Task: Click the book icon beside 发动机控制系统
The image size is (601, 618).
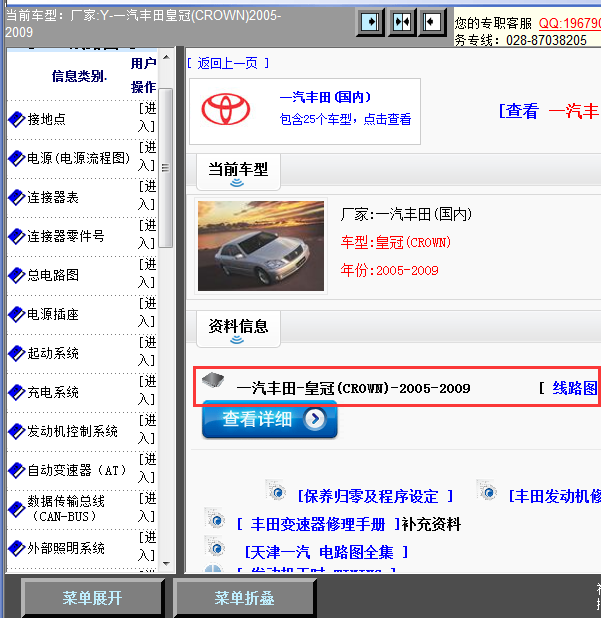Action: (x=17, y=431)
